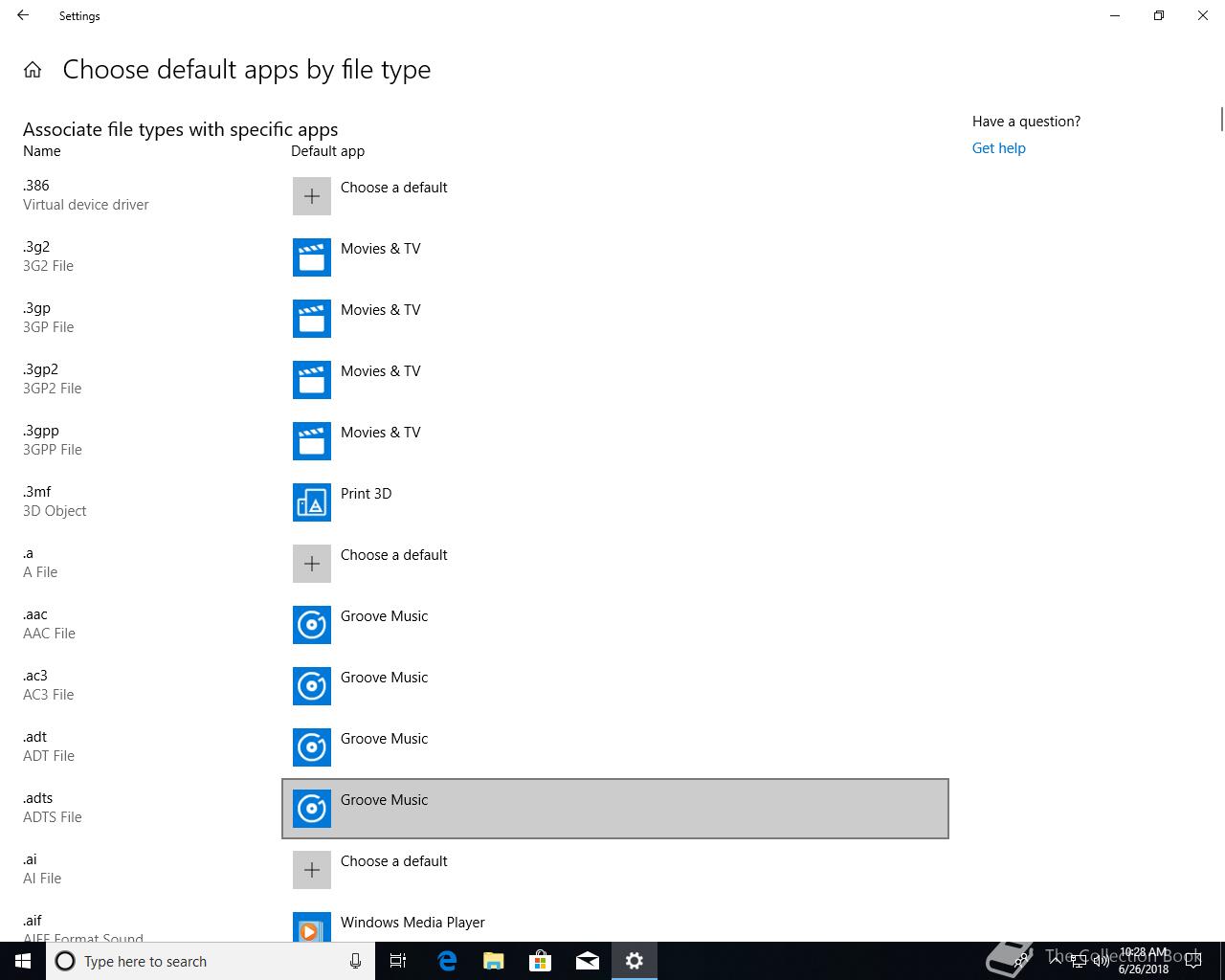Viewport: 1225px width, 980px height.
Task: Click the Name column header
Action: pyautogui.click(x=42, y=151)
